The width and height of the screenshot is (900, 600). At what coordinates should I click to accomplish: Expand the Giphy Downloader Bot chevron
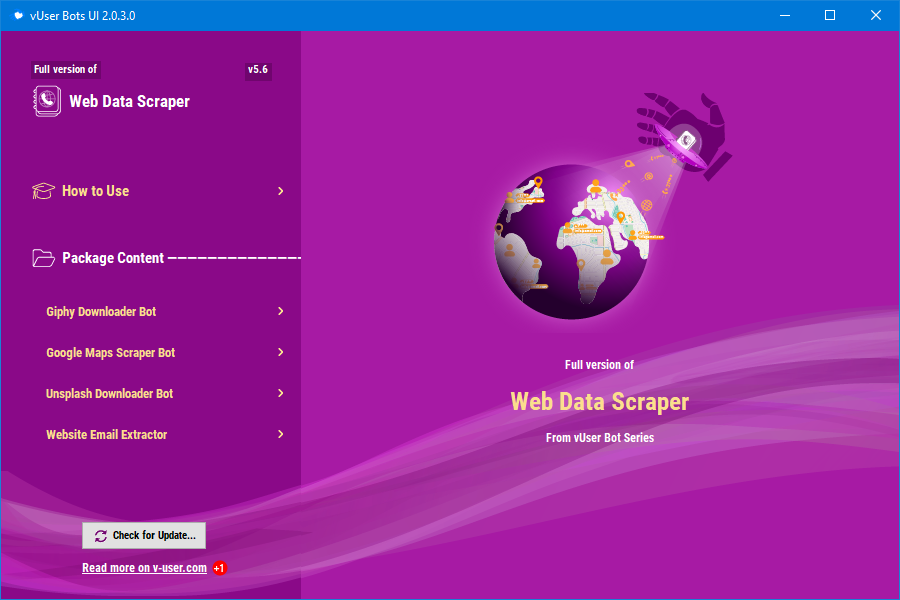coord(281,311)
